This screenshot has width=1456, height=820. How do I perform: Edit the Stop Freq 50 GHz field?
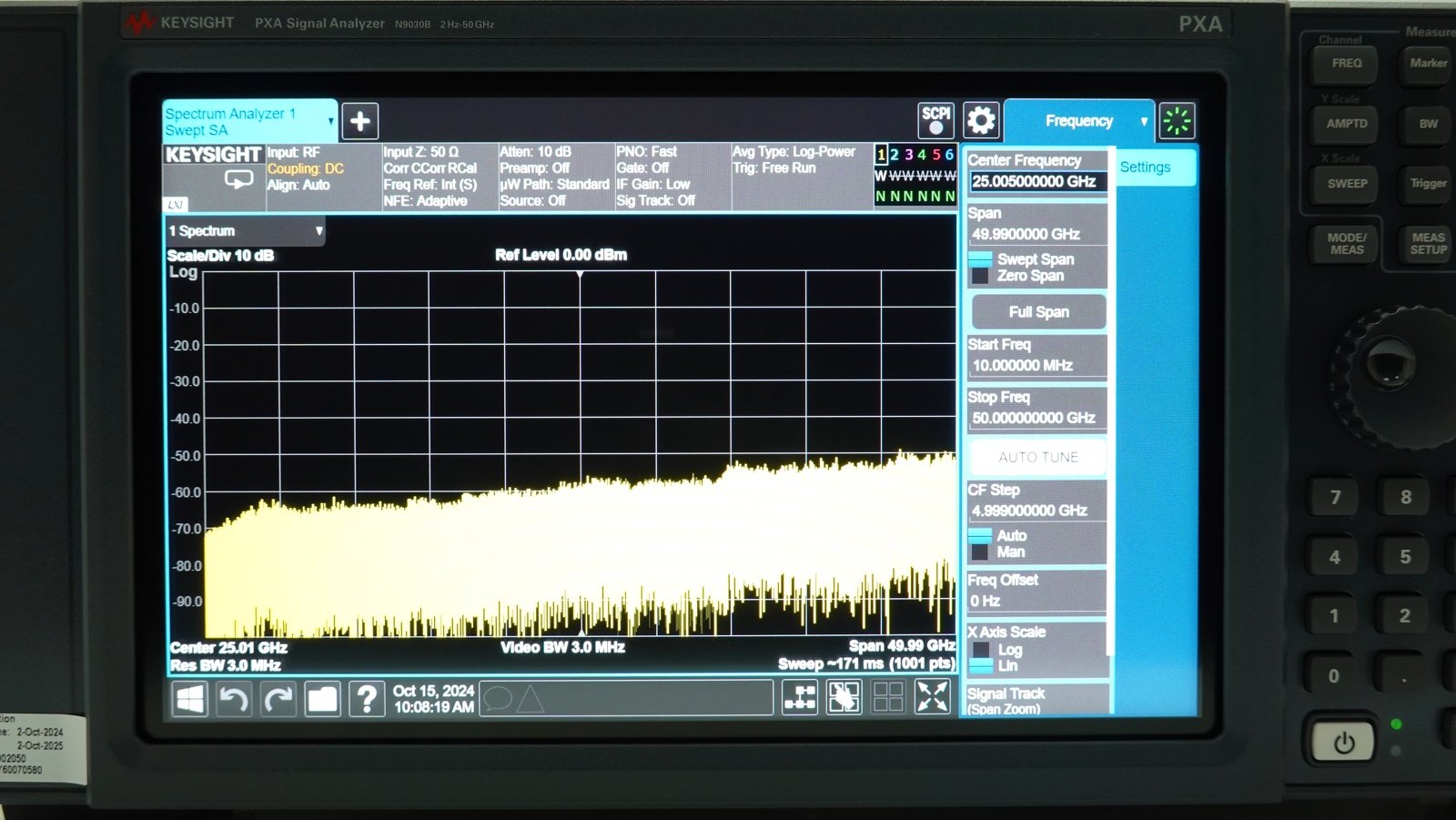pos(1036,418)
